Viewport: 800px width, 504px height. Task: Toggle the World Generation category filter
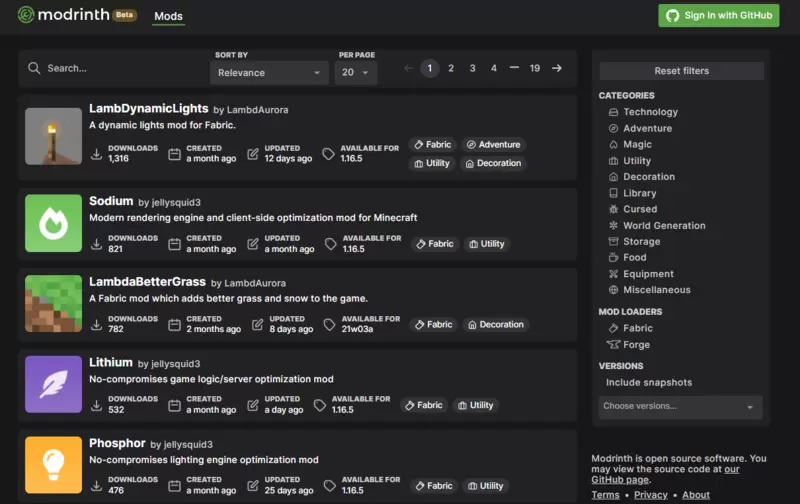coord(657,225)
